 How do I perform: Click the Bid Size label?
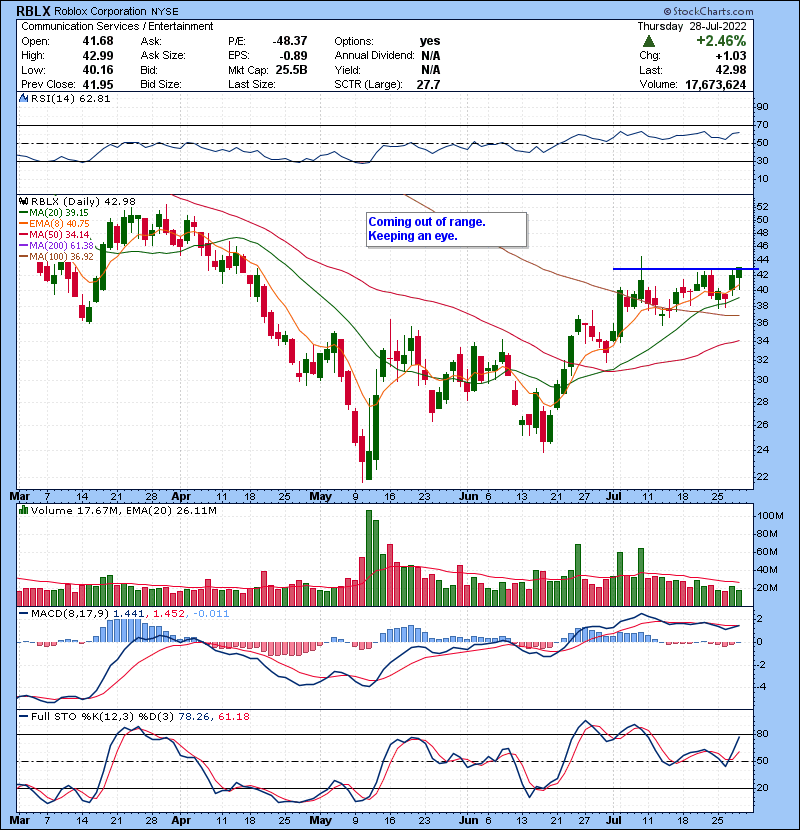pyautogui.click(x=161, y=84)
